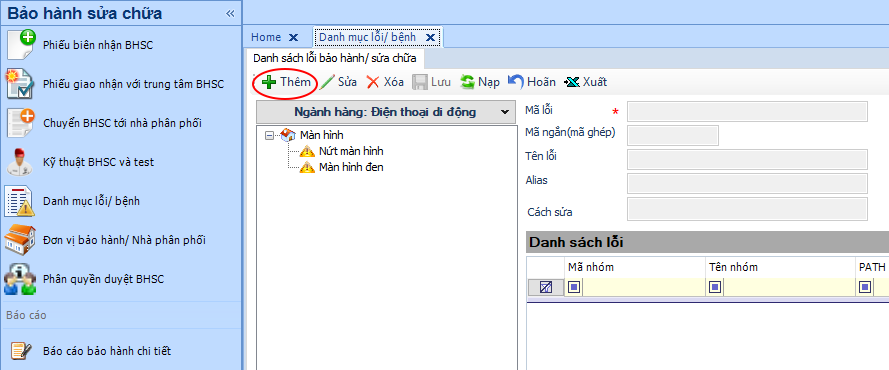Select Nứt màn hình tree item
Viewport: 889px width, 370px height.
point(351,151)
